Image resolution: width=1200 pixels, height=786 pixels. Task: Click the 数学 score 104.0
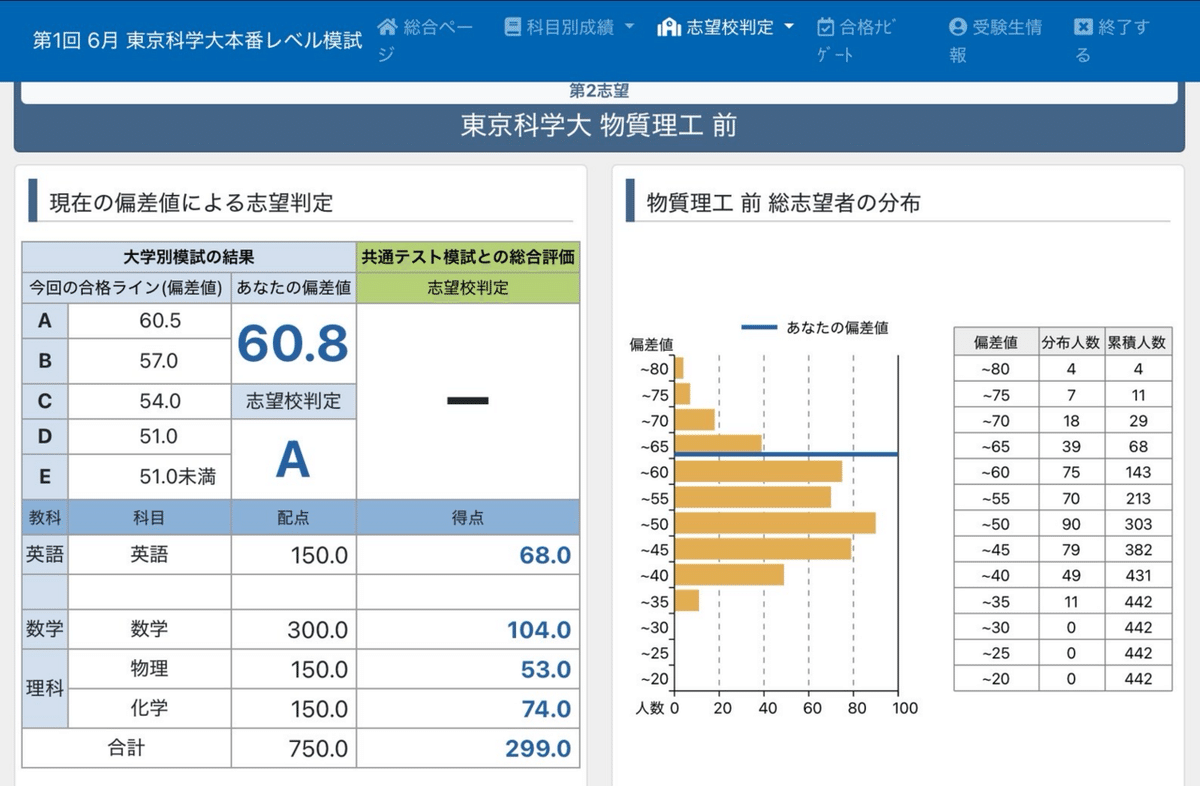click(538, 630)
